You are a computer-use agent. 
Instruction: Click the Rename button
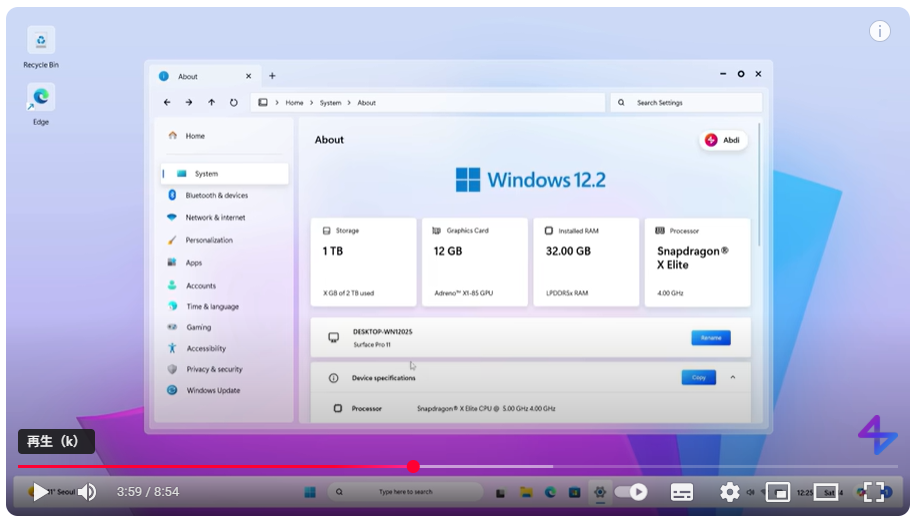coord(711,338)
